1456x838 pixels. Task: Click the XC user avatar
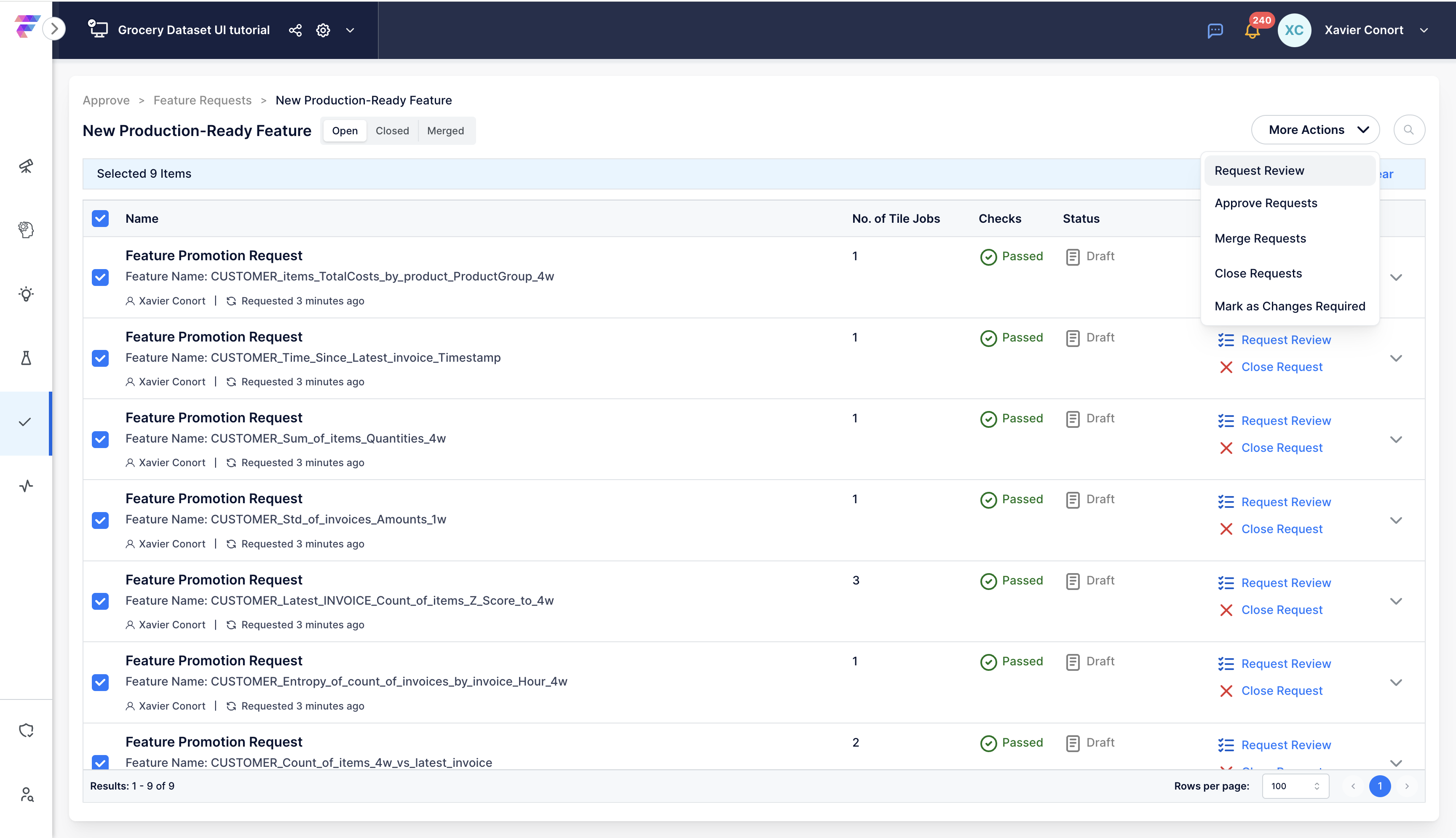tap(1294, 30)
